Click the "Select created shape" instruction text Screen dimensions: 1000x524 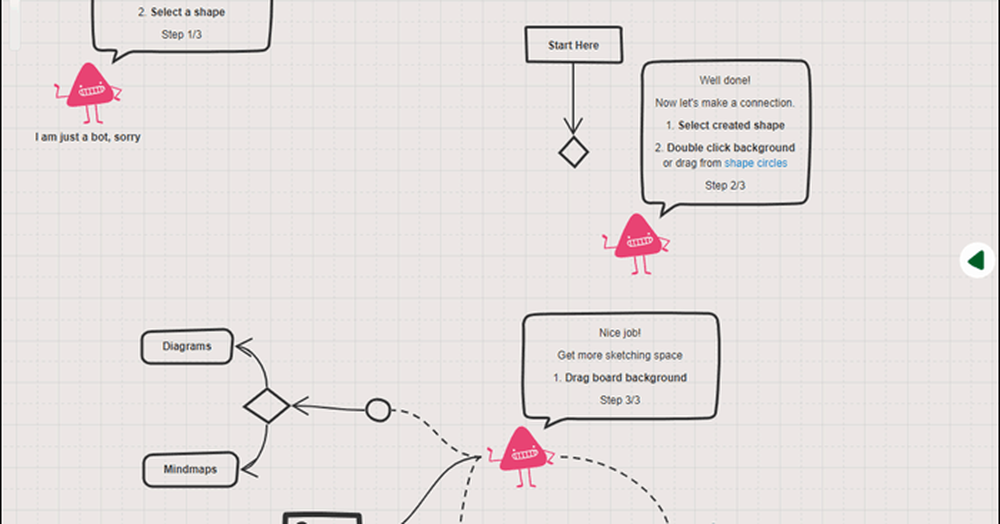731,126
